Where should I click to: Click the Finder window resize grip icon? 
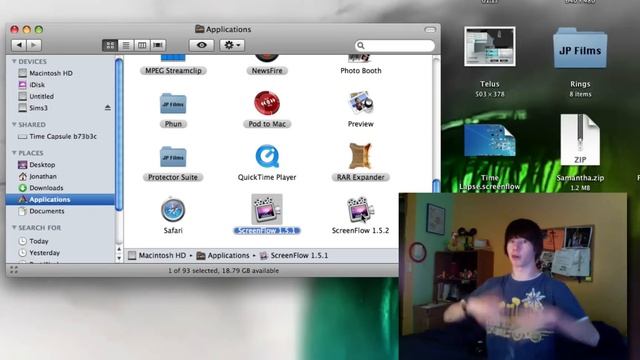click(x=14, y=270)
